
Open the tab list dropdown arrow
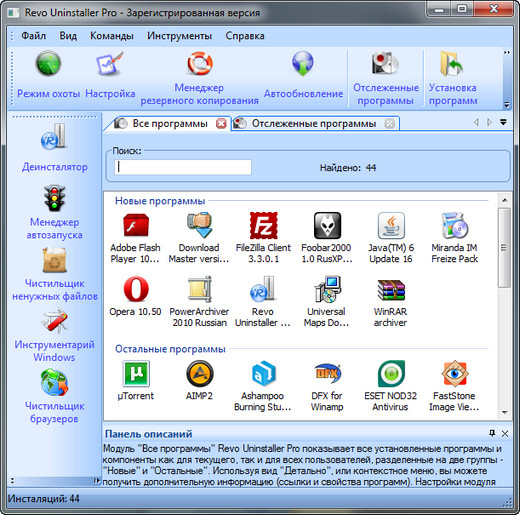click(503, 122)
